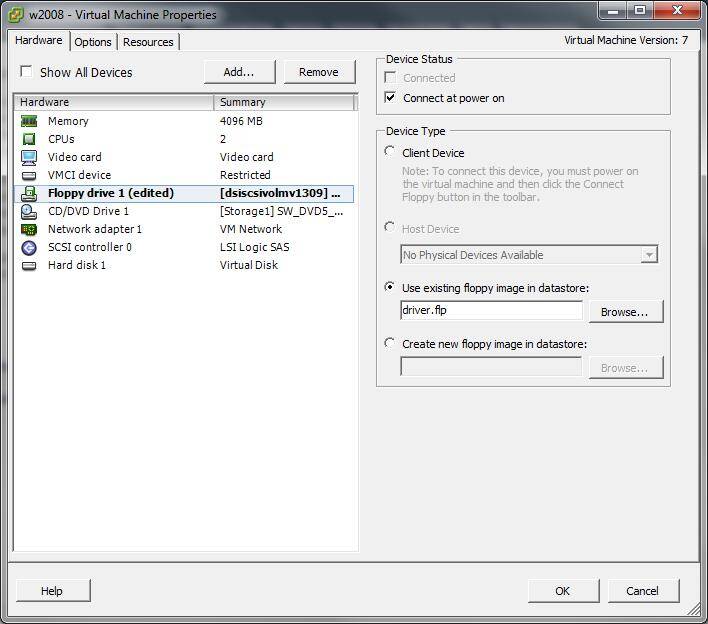Click the driver.flp floppy image text field
708x624 pixels.
[490, 311]
